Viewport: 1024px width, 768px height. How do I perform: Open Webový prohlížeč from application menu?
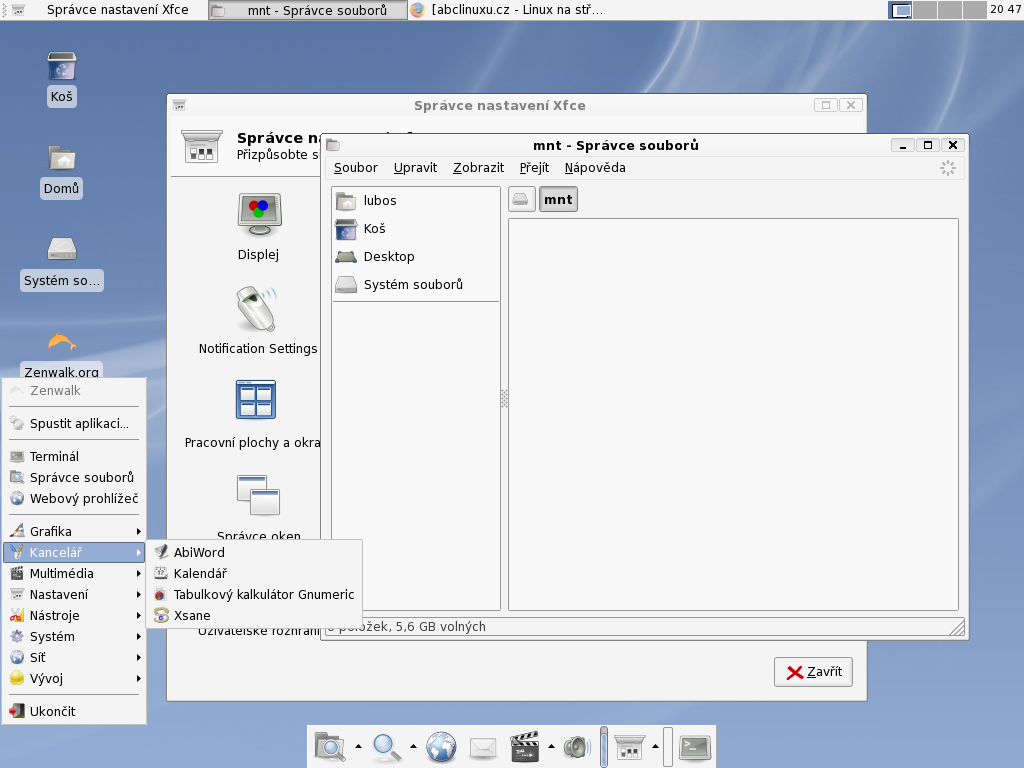pos(74,498)
